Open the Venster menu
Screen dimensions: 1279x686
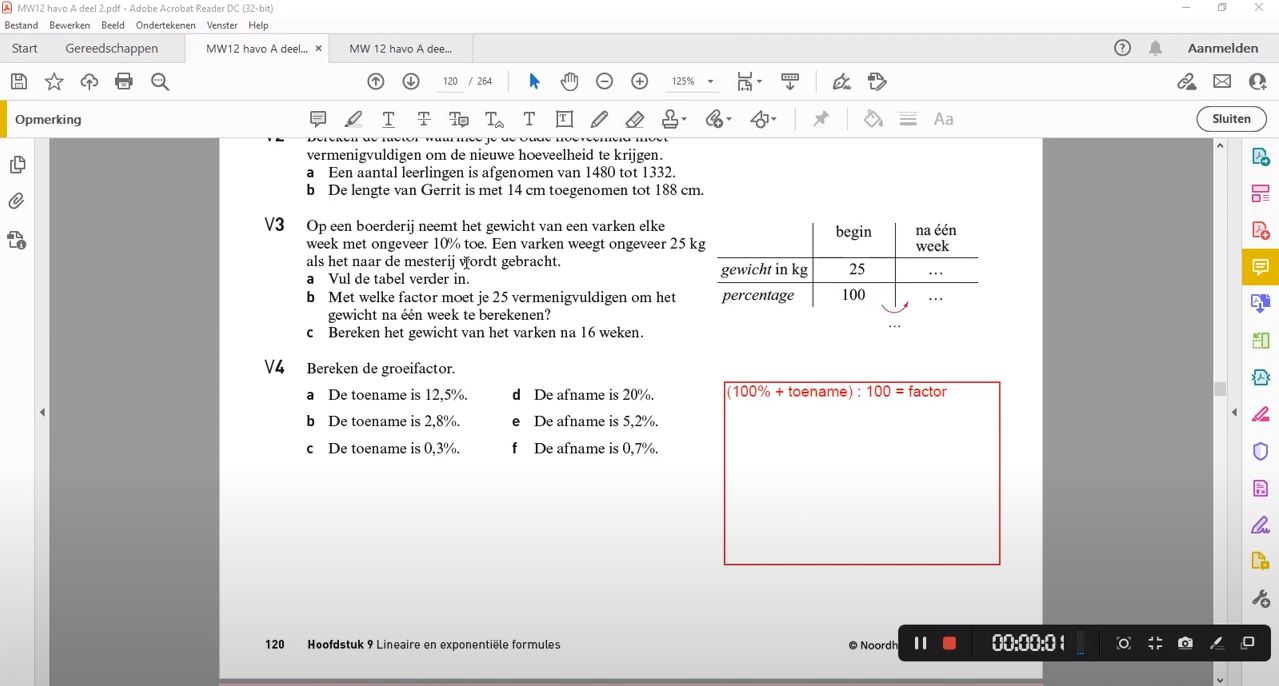pyautogui.click(x=222, y=25)
